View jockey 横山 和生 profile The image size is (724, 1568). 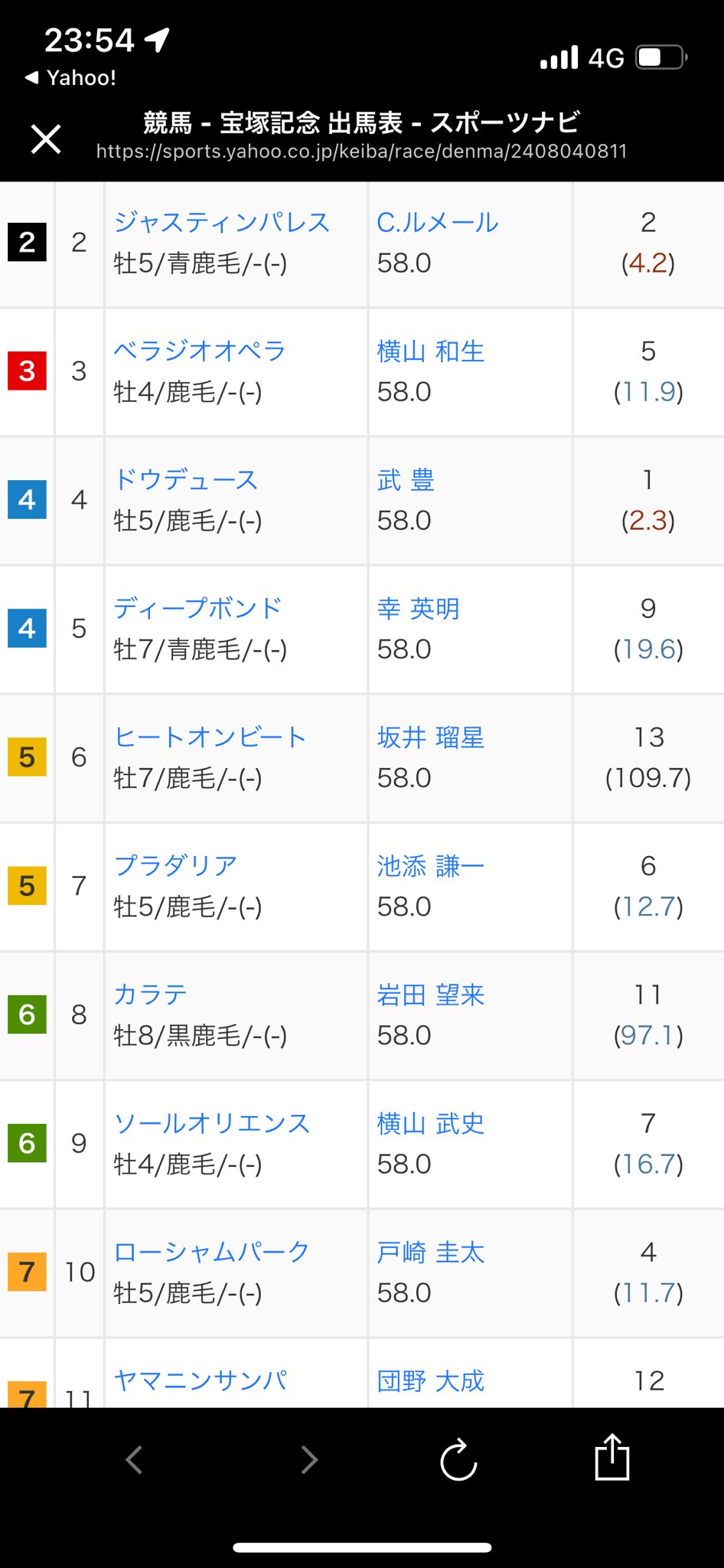click(430, 351)
